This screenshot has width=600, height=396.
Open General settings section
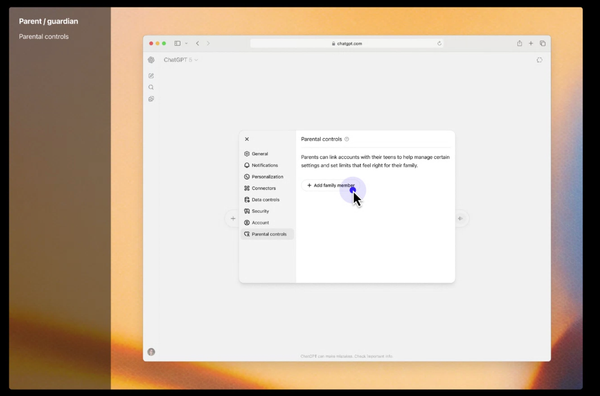(267, 154)
